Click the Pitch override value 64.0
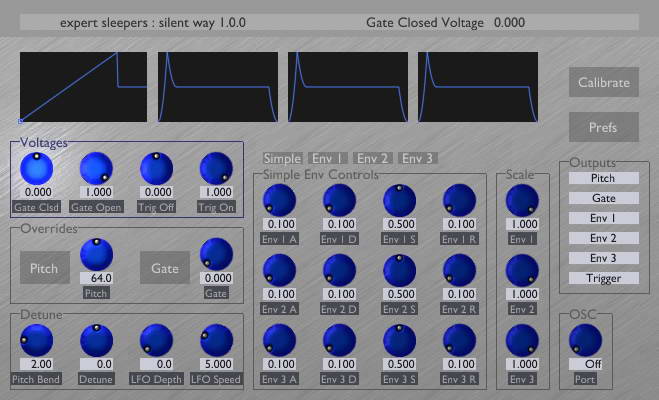 tap(96, 278)
